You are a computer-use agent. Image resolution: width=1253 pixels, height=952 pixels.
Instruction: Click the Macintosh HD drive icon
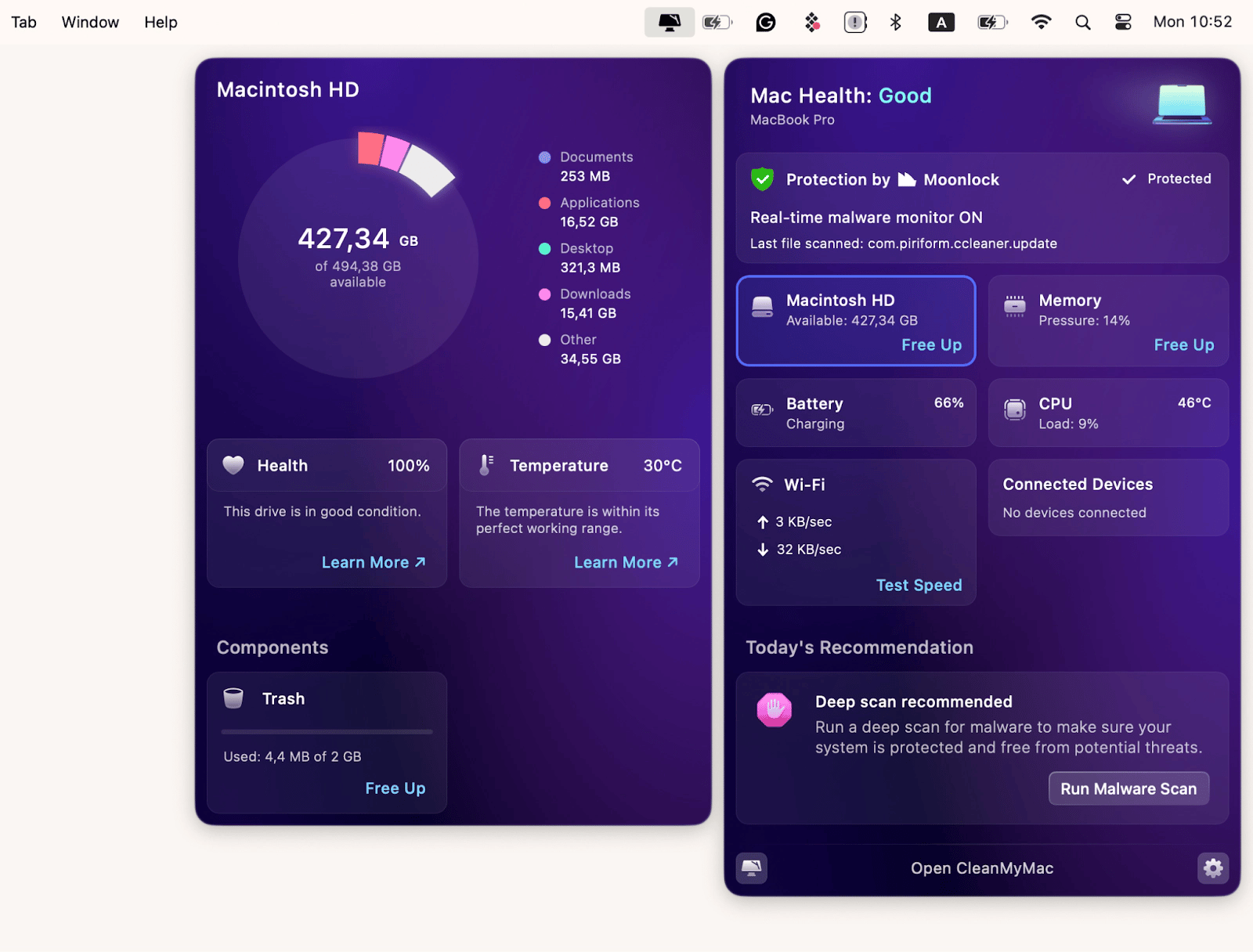(762, 307)
